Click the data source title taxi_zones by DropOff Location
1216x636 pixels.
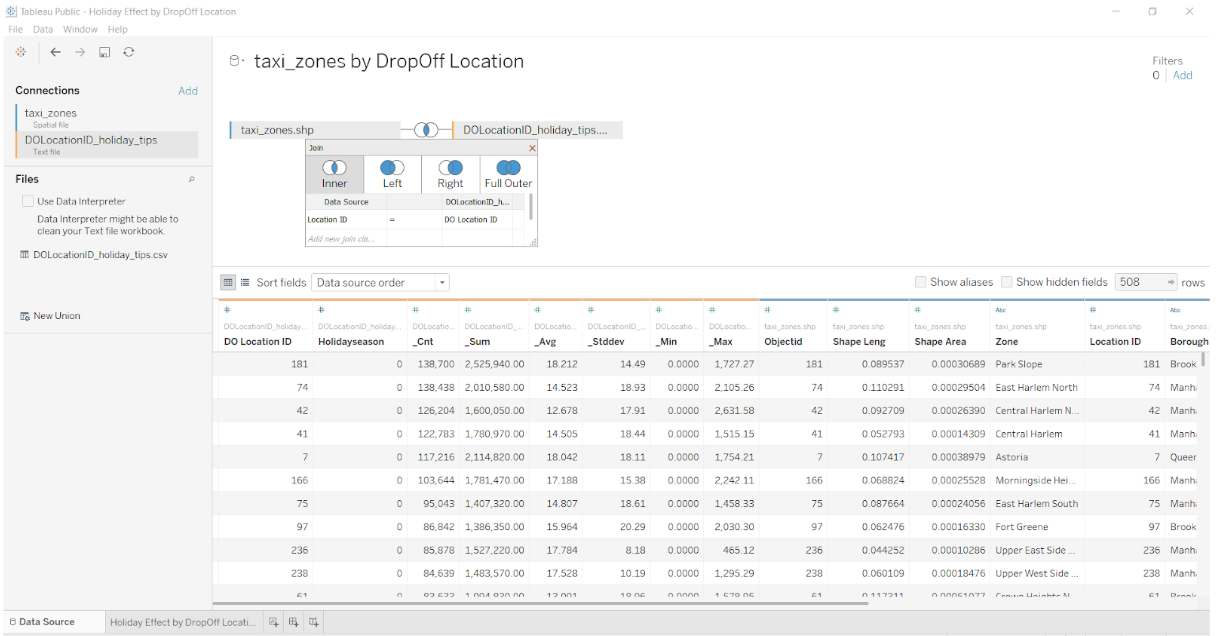[x=389, y=61]
